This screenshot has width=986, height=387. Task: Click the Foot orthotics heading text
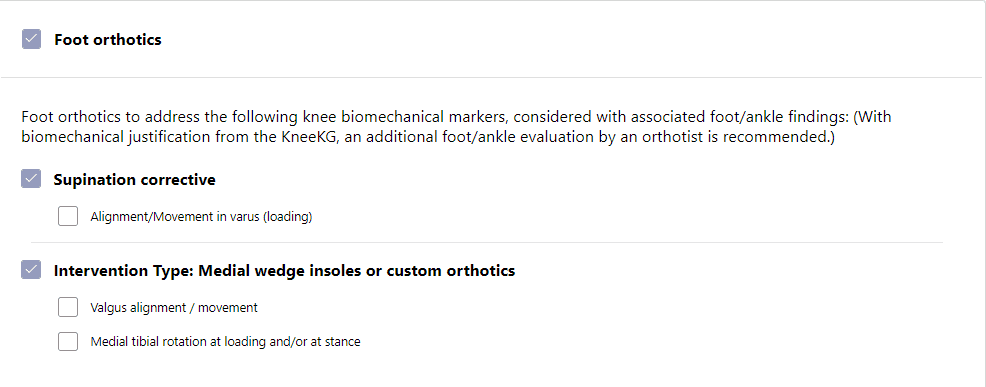tap(108, 40)
